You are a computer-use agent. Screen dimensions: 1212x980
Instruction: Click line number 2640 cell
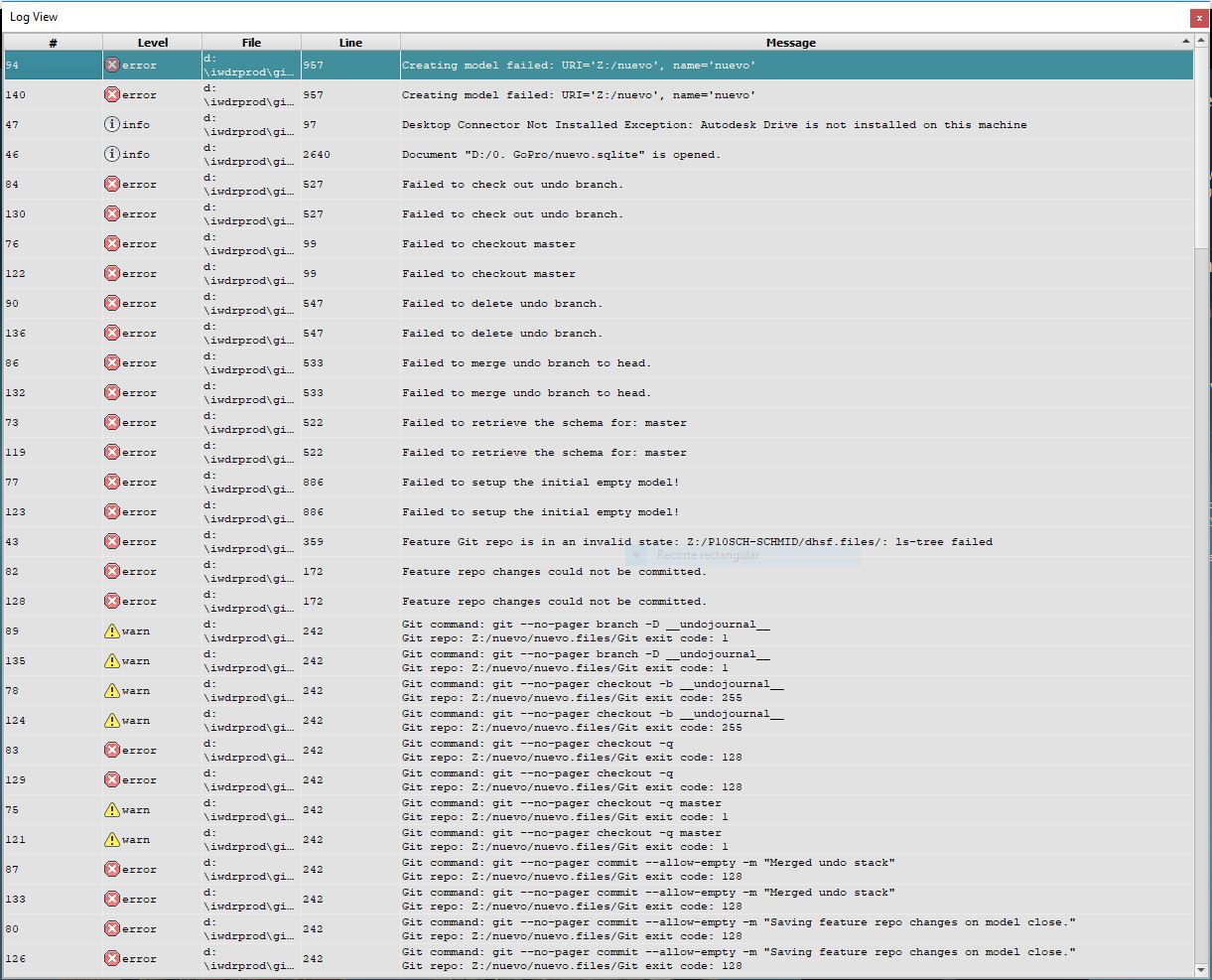point(350,154)
